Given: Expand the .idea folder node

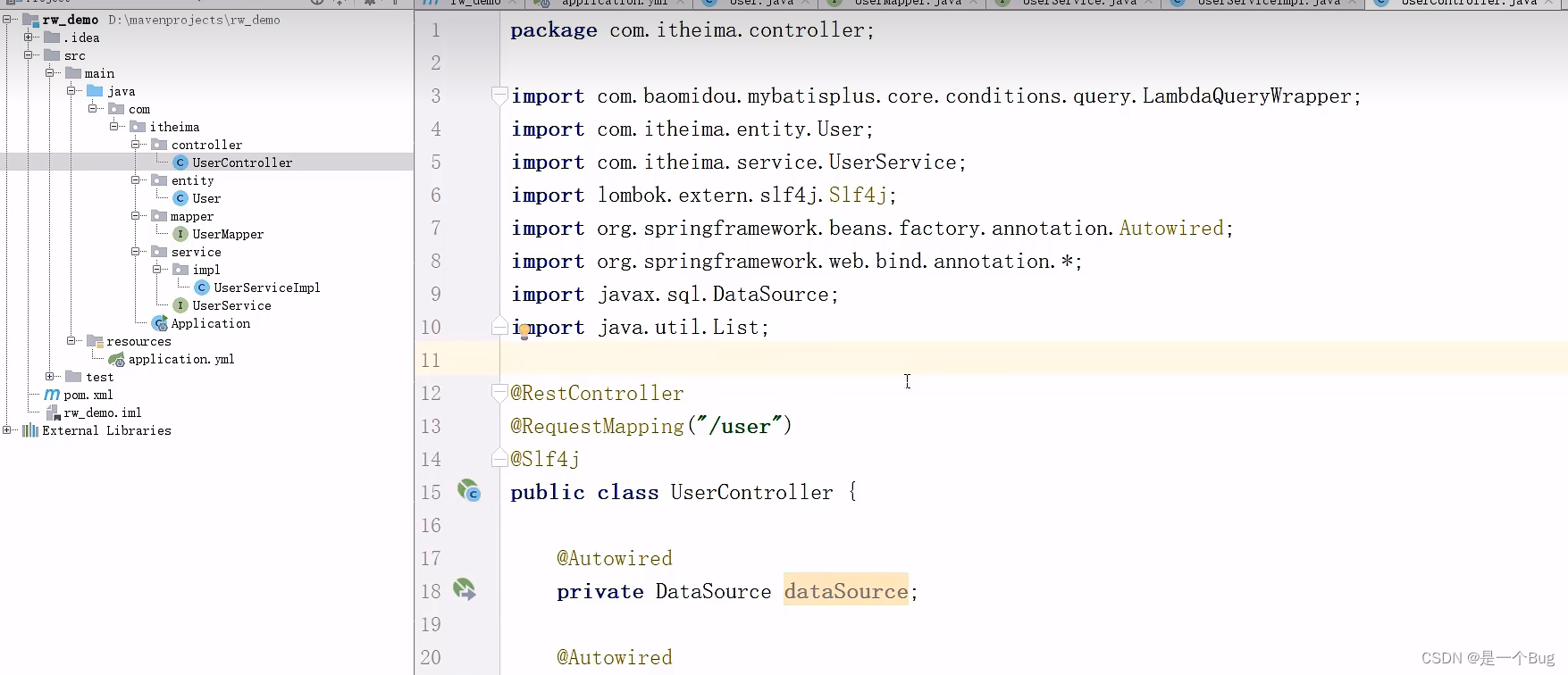Looking at the screenshot, I should pyautogui.click(x=29, y=37).
